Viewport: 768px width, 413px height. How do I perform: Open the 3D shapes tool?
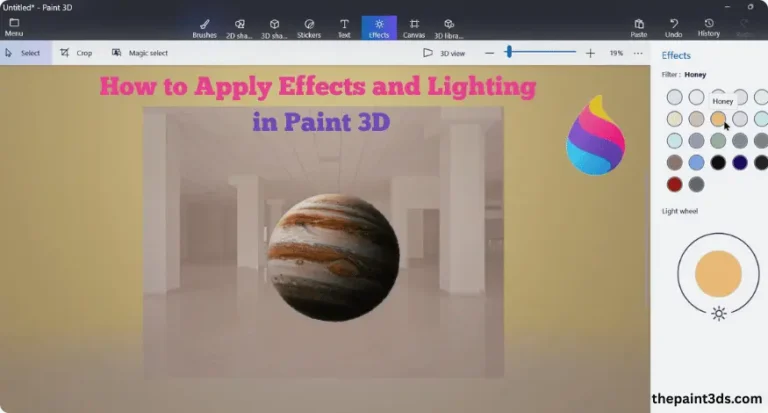click(x=274, y=28)
